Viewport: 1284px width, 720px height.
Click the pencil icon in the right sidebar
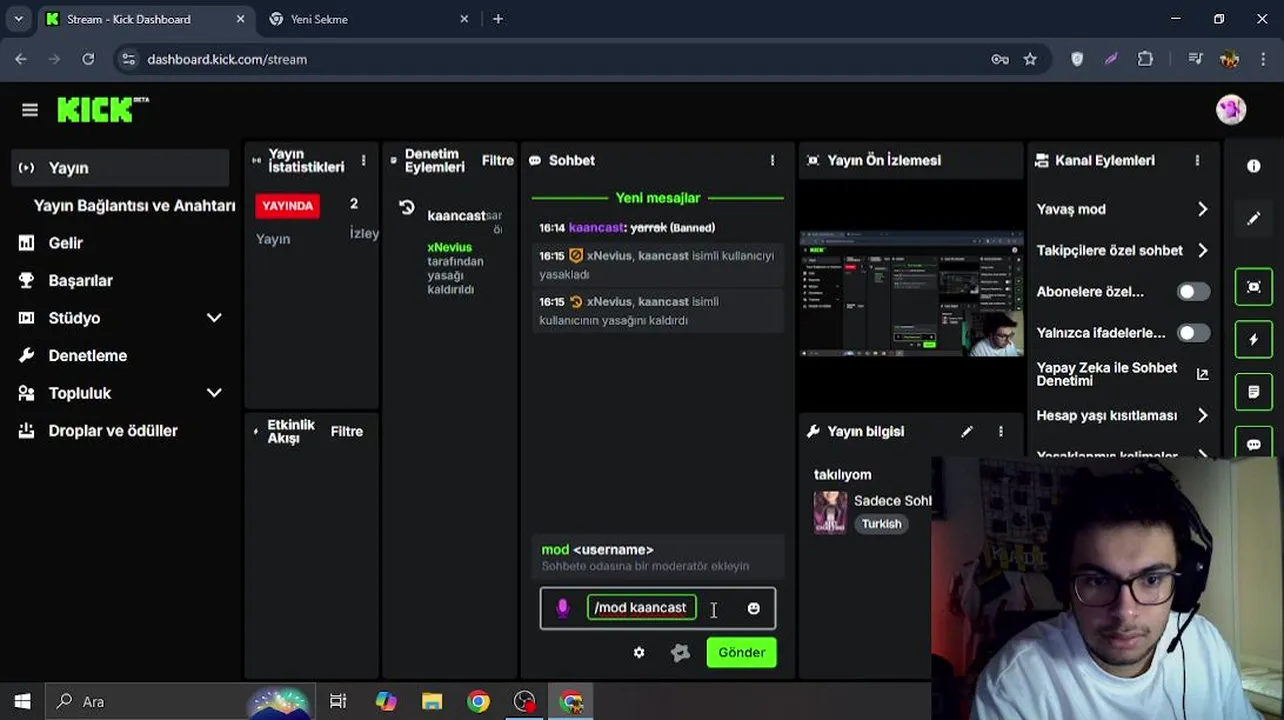tap(1253, 218)
